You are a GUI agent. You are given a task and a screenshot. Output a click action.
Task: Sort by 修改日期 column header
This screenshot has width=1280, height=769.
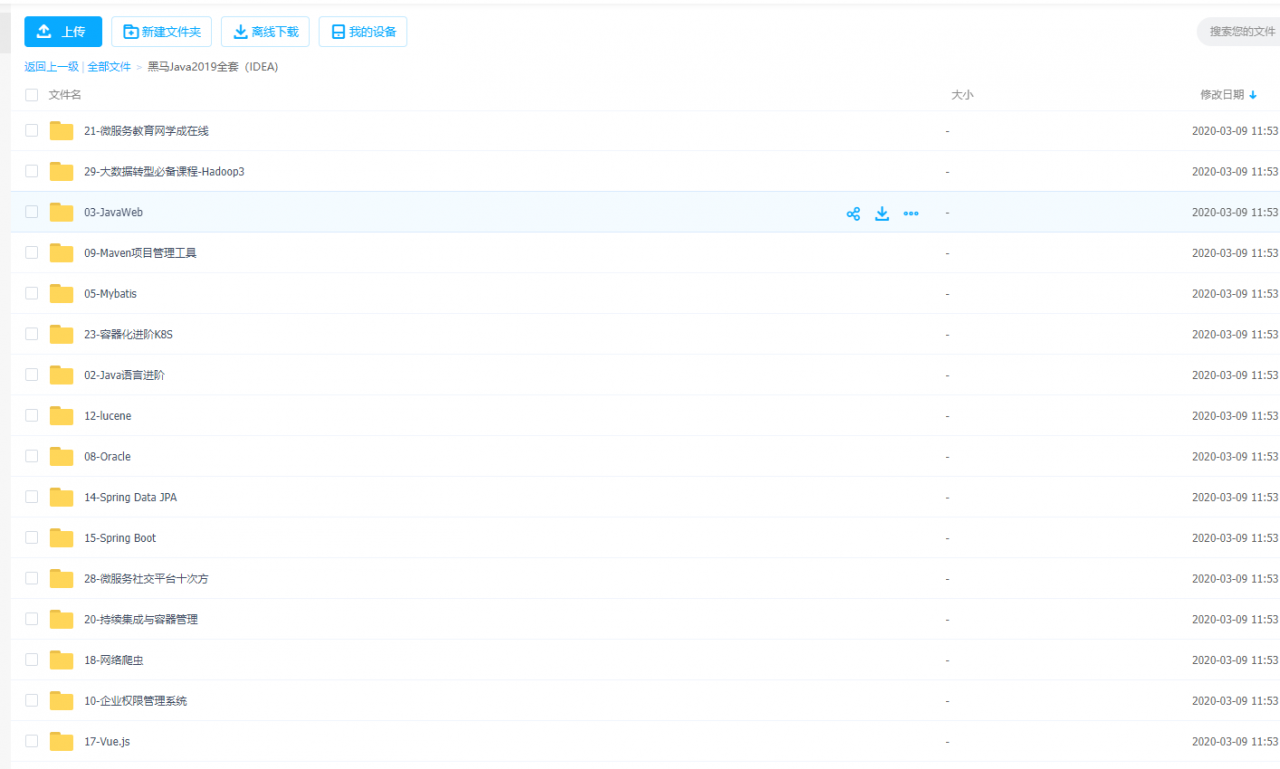[x=1222, y=95]
